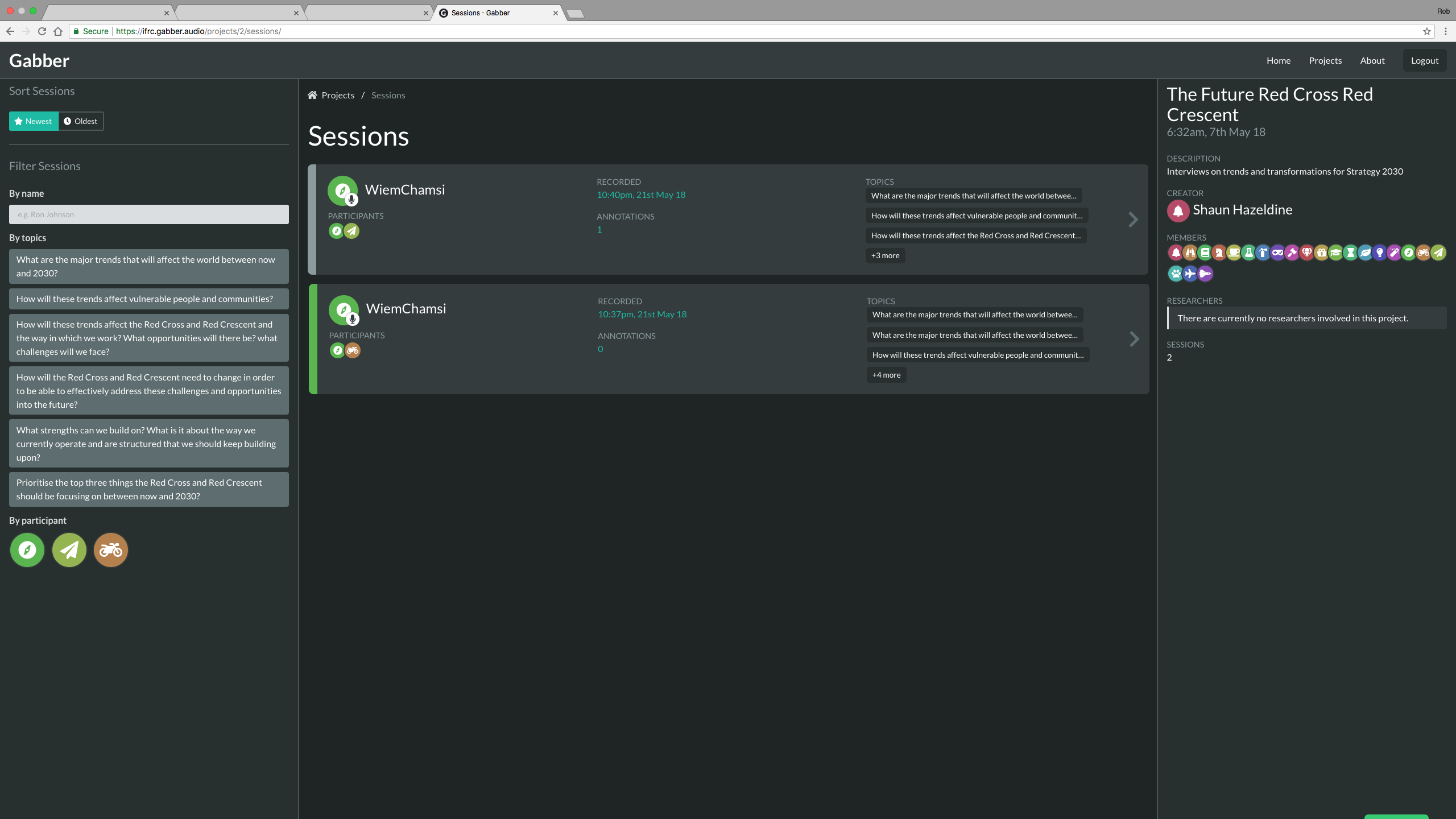Select the gamepad member avatar
This screenshot has width=1456, height=819.
point(1277,253)
